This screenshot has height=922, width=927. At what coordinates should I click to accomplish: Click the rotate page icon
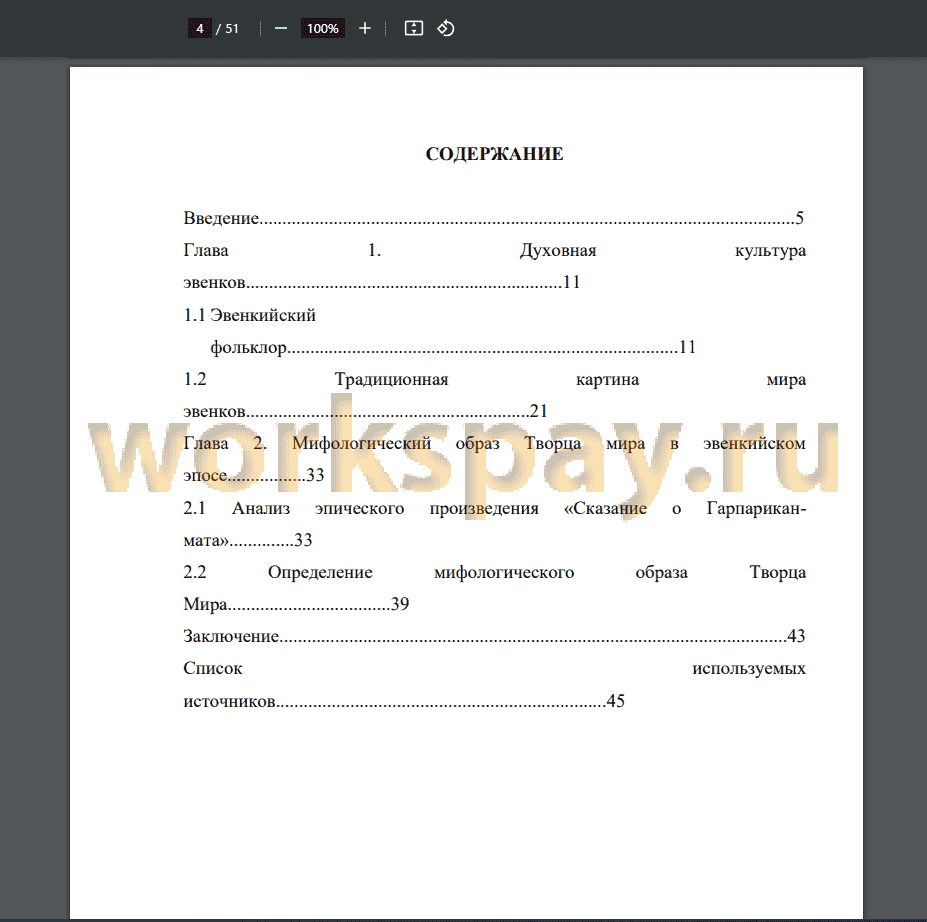point(446,28)
